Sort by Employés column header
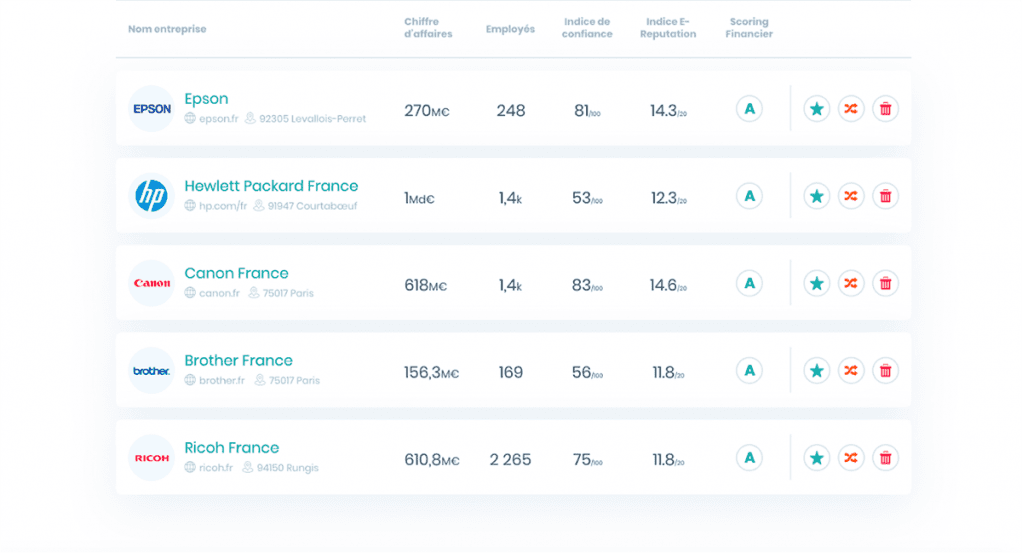The image size is (1022, 553). pos(510,29)
